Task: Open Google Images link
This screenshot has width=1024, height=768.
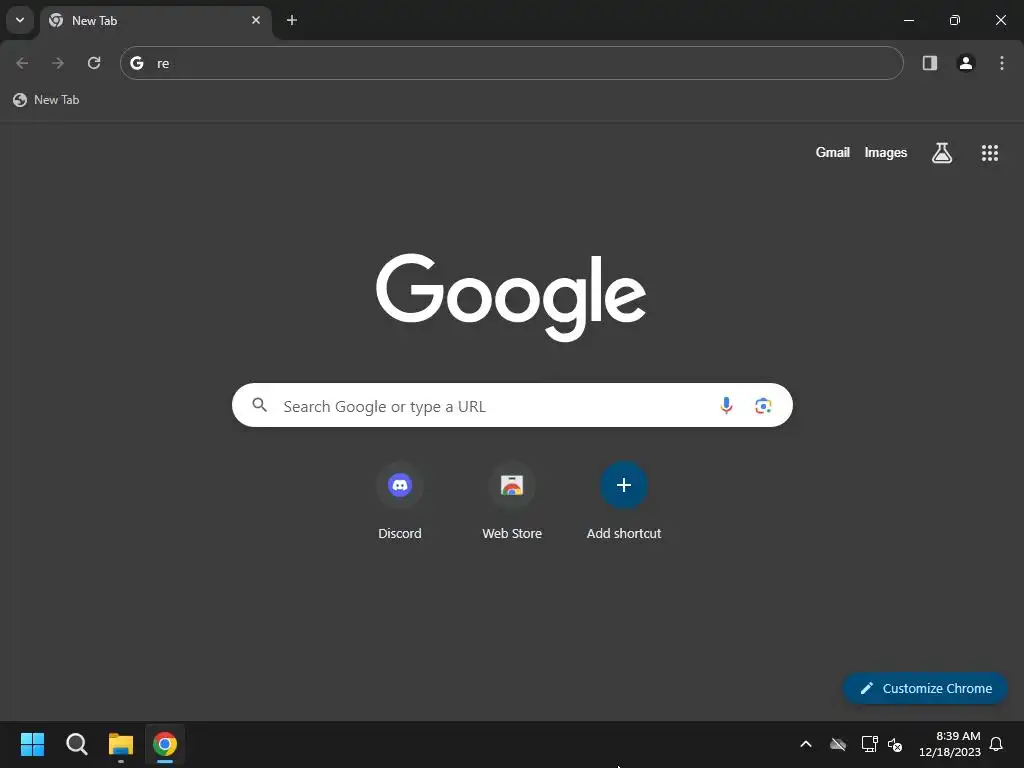Action: point(886,152)
